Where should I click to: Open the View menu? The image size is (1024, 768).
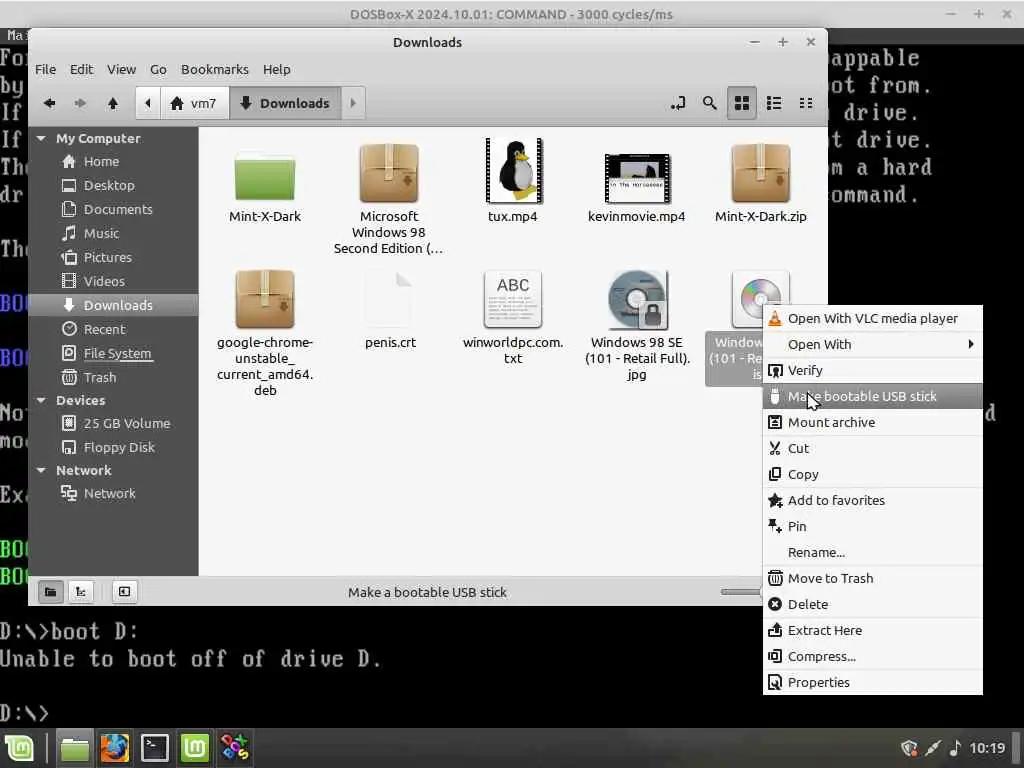pos(121,69)
